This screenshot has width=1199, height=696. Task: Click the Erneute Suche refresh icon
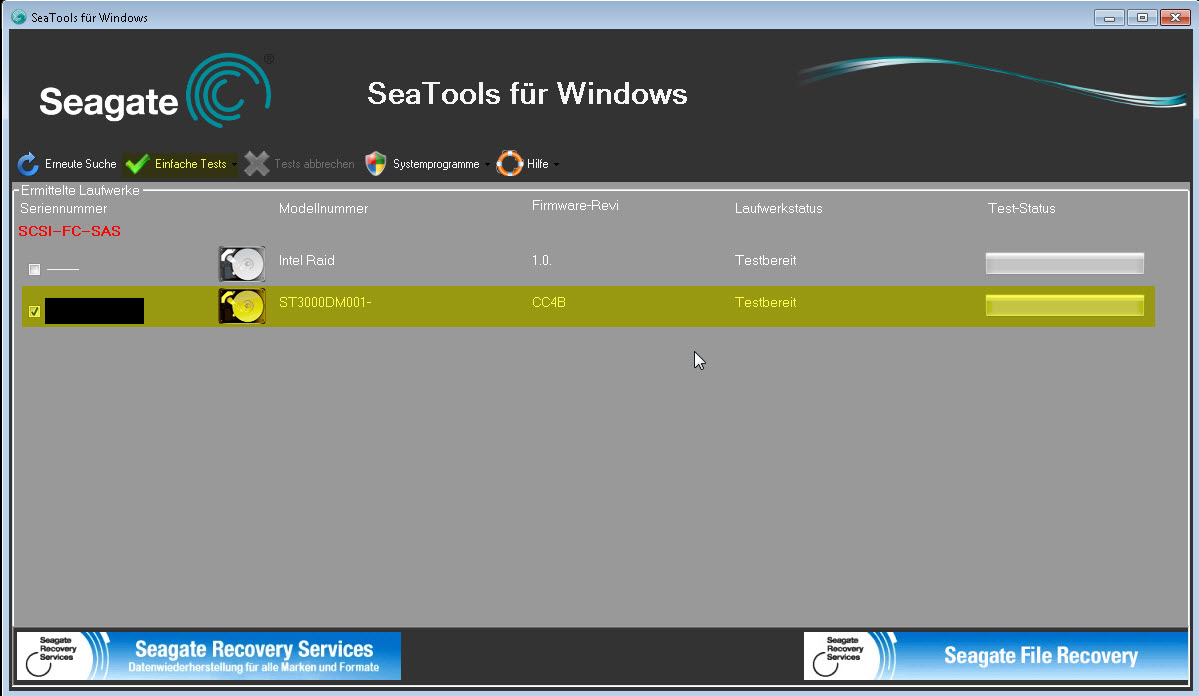(x=28, y=164)
